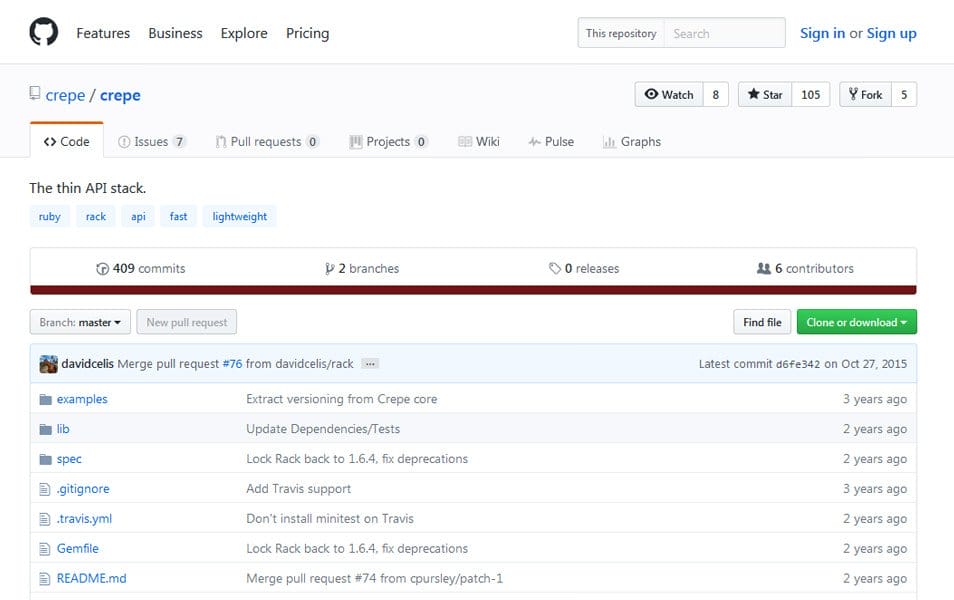Open the 'Add Travis support' commit message
The image size is (954, 600).
click(x=299, y=489)
